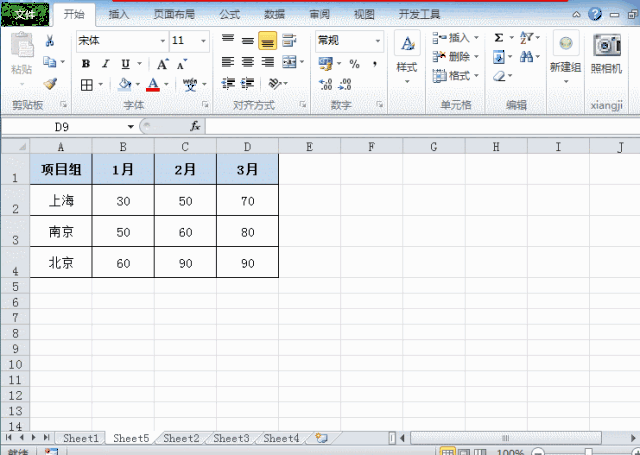Click the formula bar input
This screenshot has width=640, height=455.
click(x=422, y=127)
